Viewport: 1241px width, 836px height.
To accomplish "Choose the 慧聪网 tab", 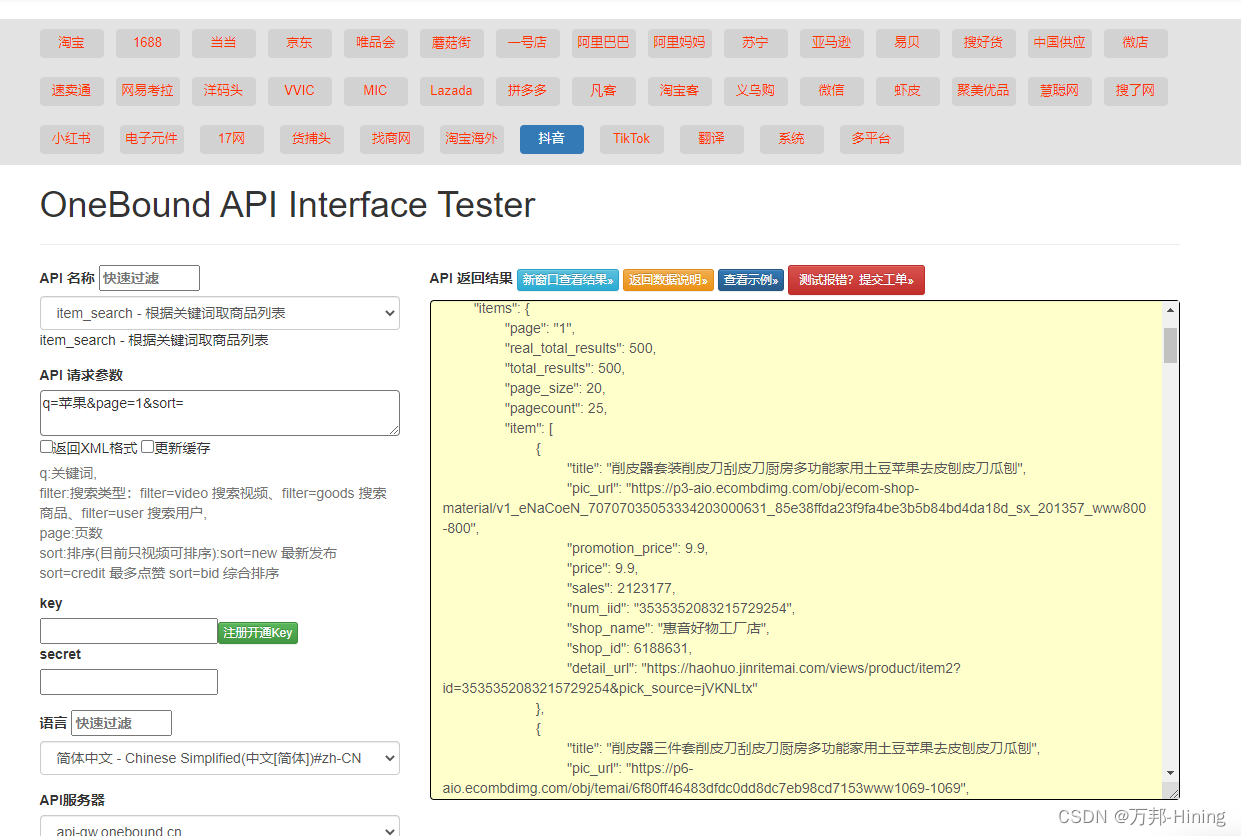I will pos(1059,91).
